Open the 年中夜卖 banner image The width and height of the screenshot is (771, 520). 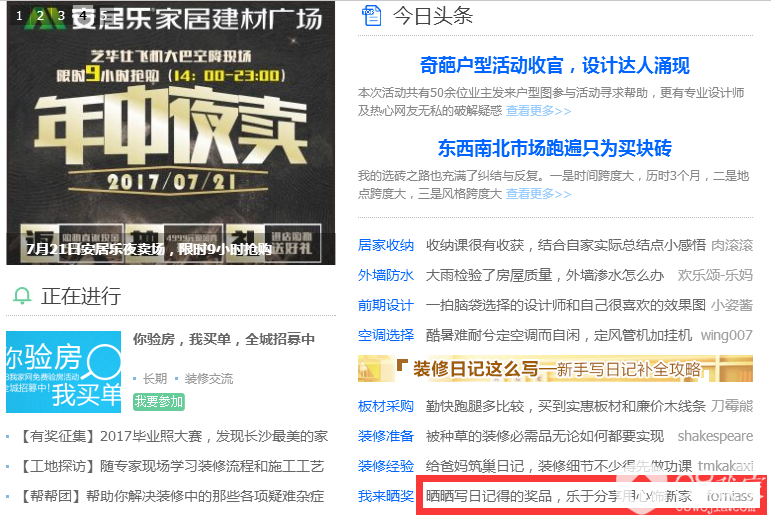click(x=171, y=133)
